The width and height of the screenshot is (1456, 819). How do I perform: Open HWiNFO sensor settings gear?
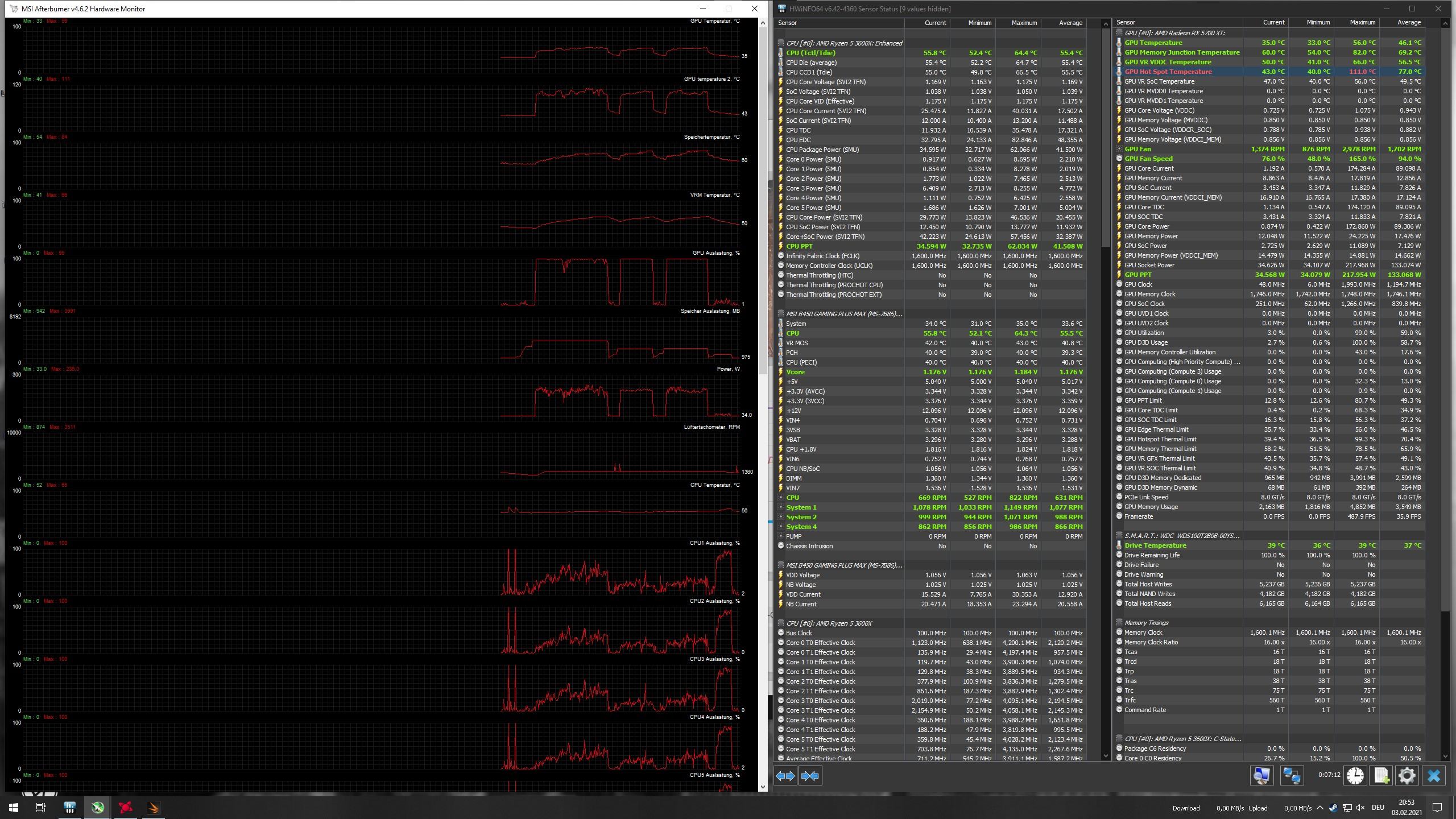coord(1407,776)
